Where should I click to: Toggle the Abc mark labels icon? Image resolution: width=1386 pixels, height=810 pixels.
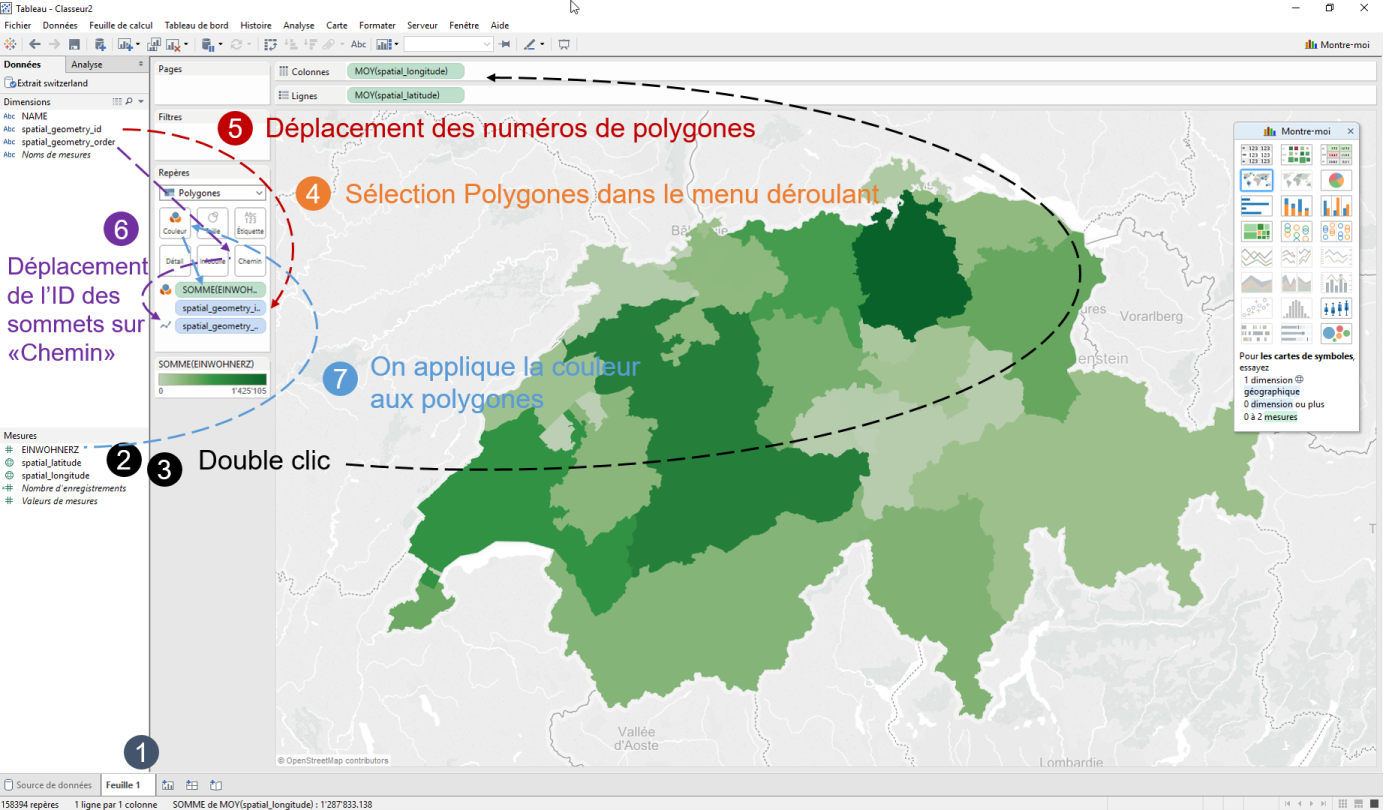click(x=358, y=44)
